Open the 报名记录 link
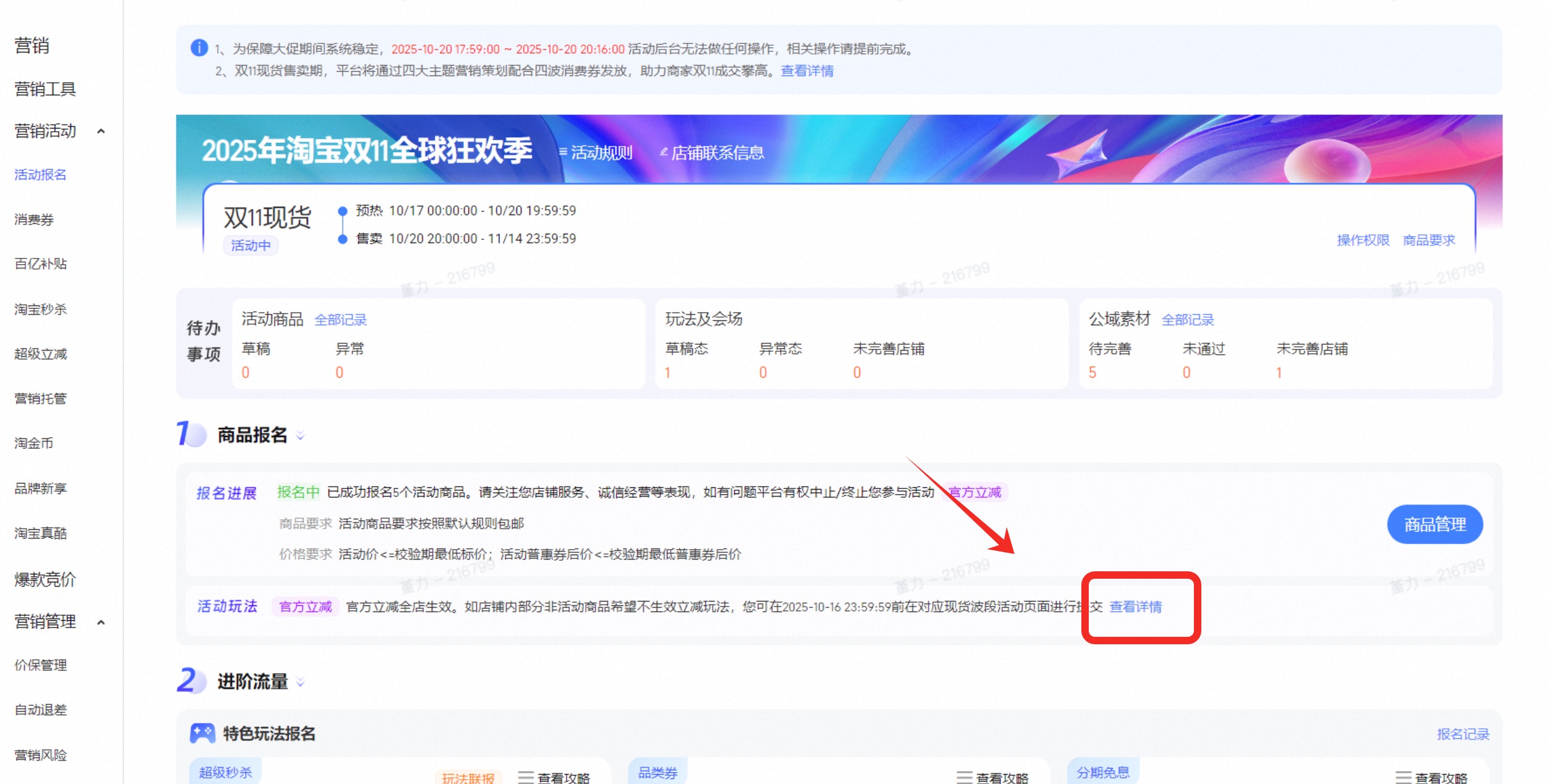This screenshot has height=784, width=1549. tap(1463, 734)
